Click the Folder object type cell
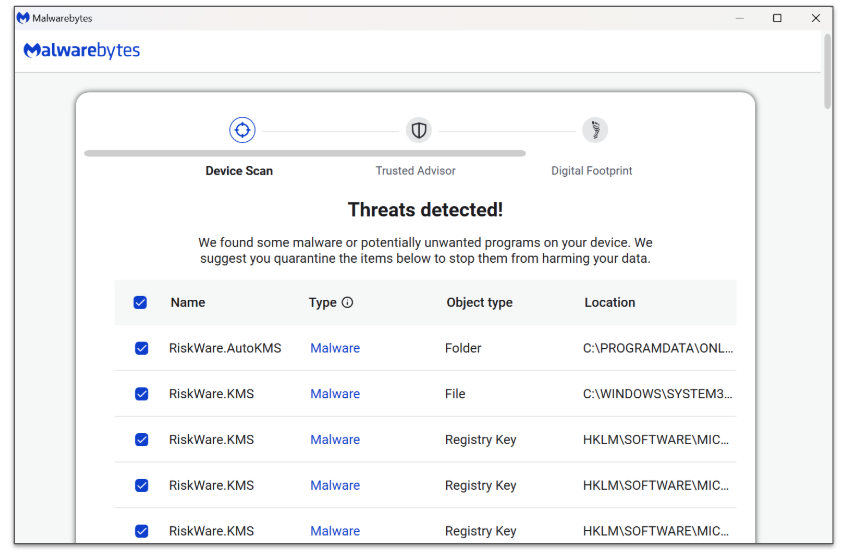This screenshot has width=850, height=552. [463, 348]
